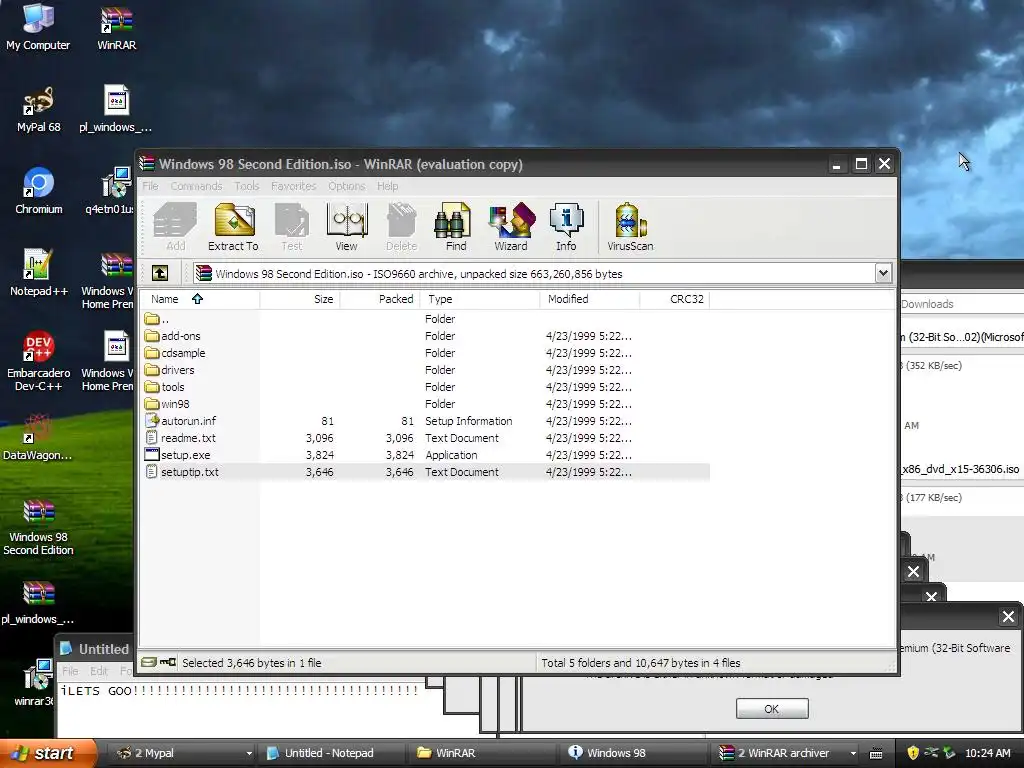Click the status bar key icon
The image size is (1024, 768).
(x=168, y=662)
